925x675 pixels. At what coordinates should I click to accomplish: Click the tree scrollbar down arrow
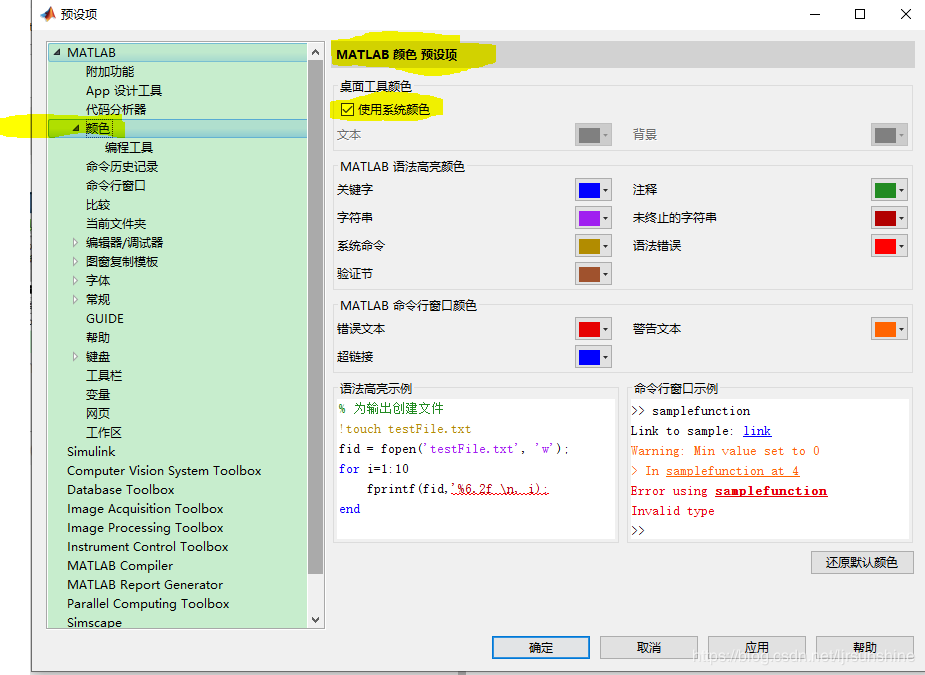tap(316, 620)
